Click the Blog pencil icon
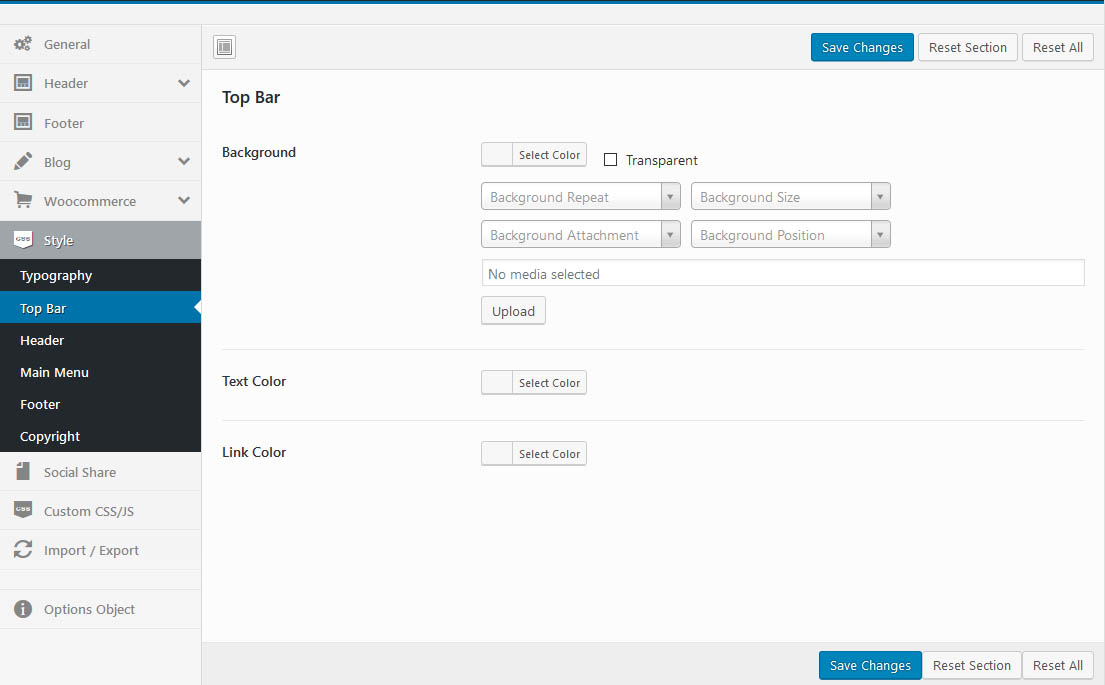The image size is (1105, 685). tap(22, 161)
